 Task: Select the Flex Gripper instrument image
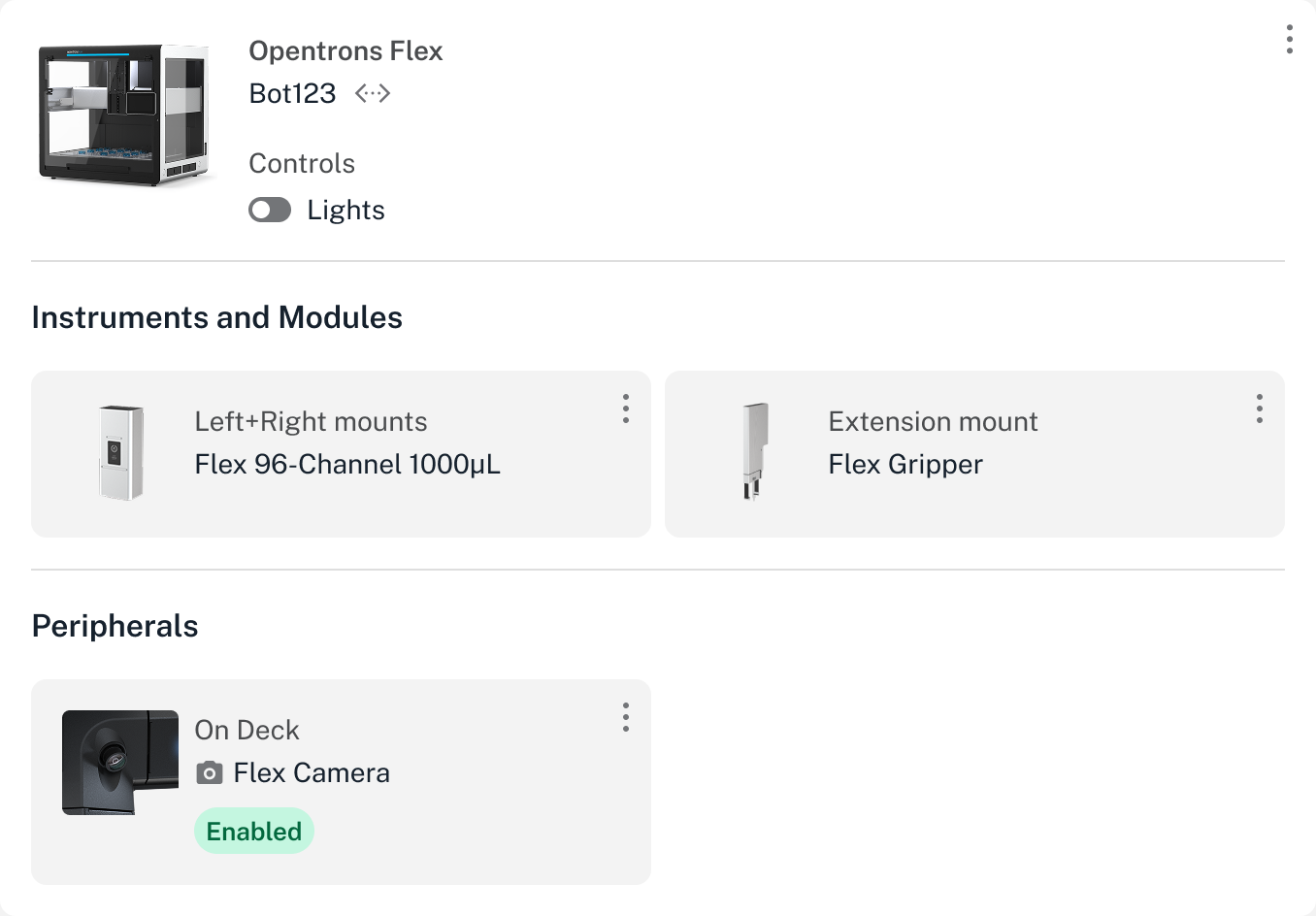tap(754, 451)
